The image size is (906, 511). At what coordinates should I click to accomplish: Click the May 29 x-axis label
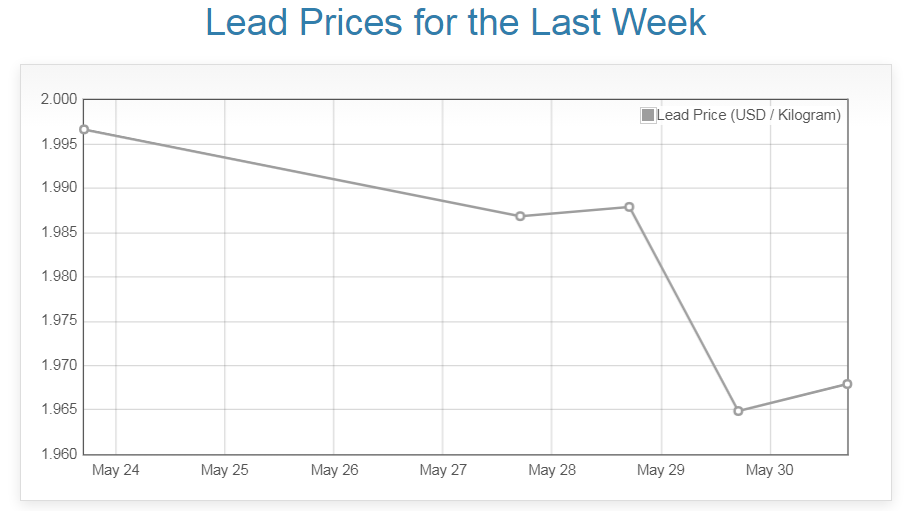tap(661, 470)
